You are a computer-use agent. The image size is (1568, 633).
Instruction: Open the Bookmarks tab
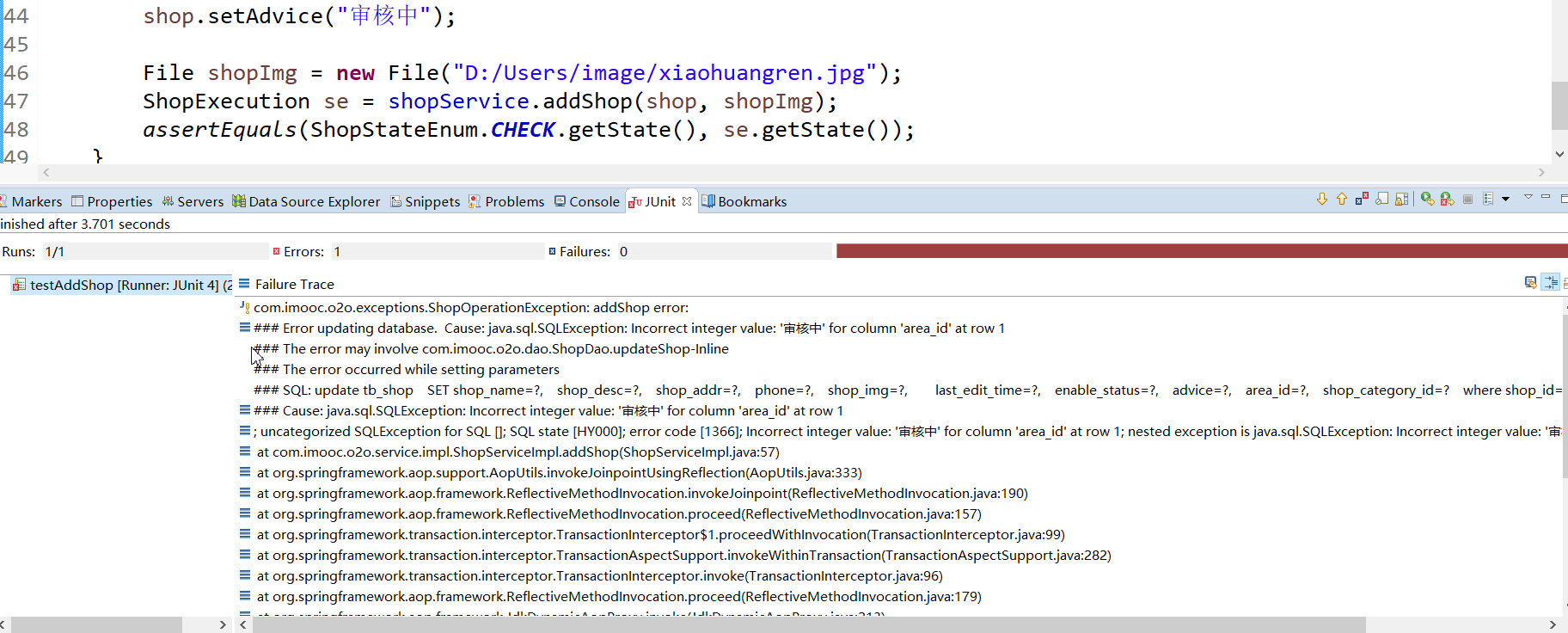coord(744,201)
